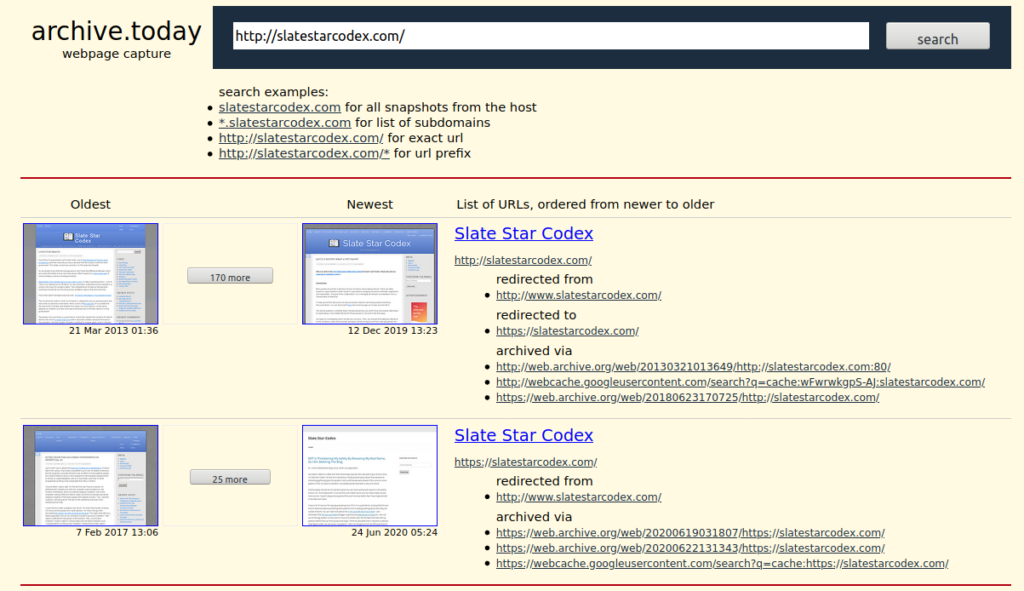Show the 25 more snapshots
Screen dimensions: 1024x591
tap(230, 478)
